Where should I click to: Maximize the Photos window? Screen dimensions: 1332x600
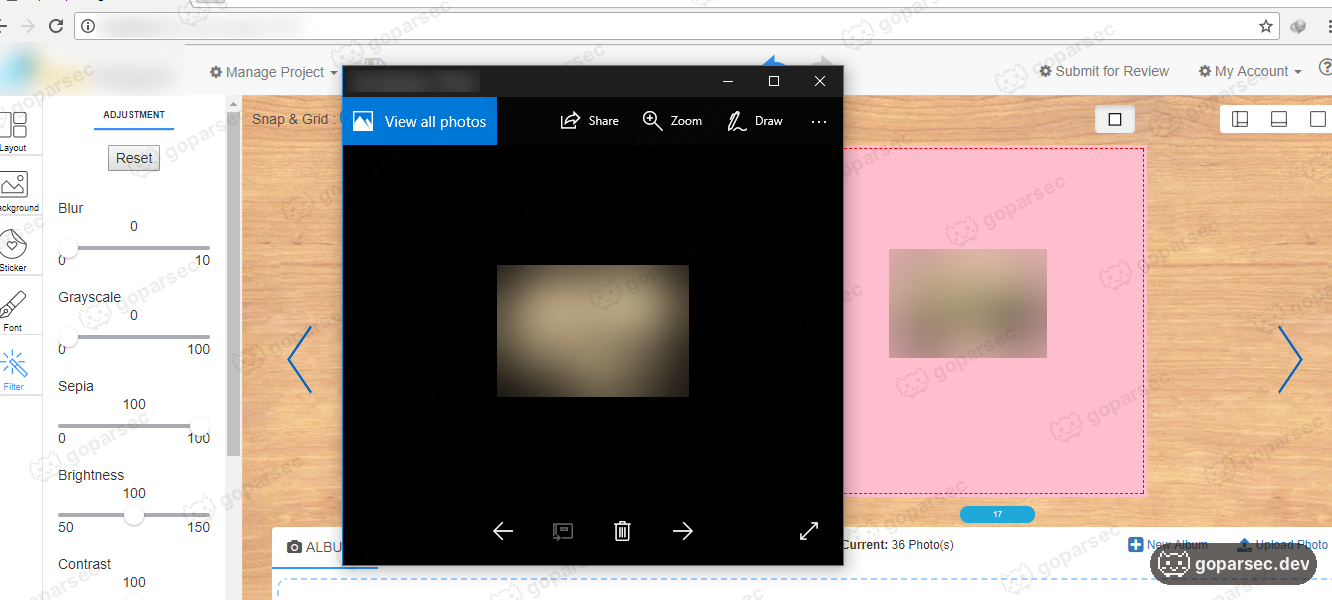[773, 81]
